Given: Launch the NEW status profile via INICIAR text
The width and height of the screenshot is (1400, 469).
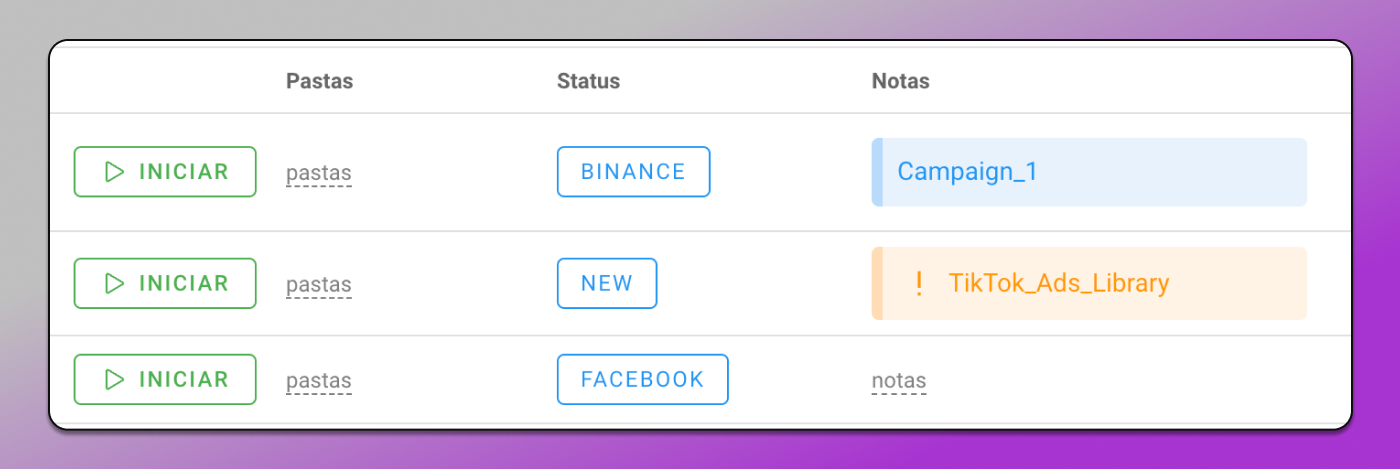Looking at the screenshot, I should tap(184, 283).
